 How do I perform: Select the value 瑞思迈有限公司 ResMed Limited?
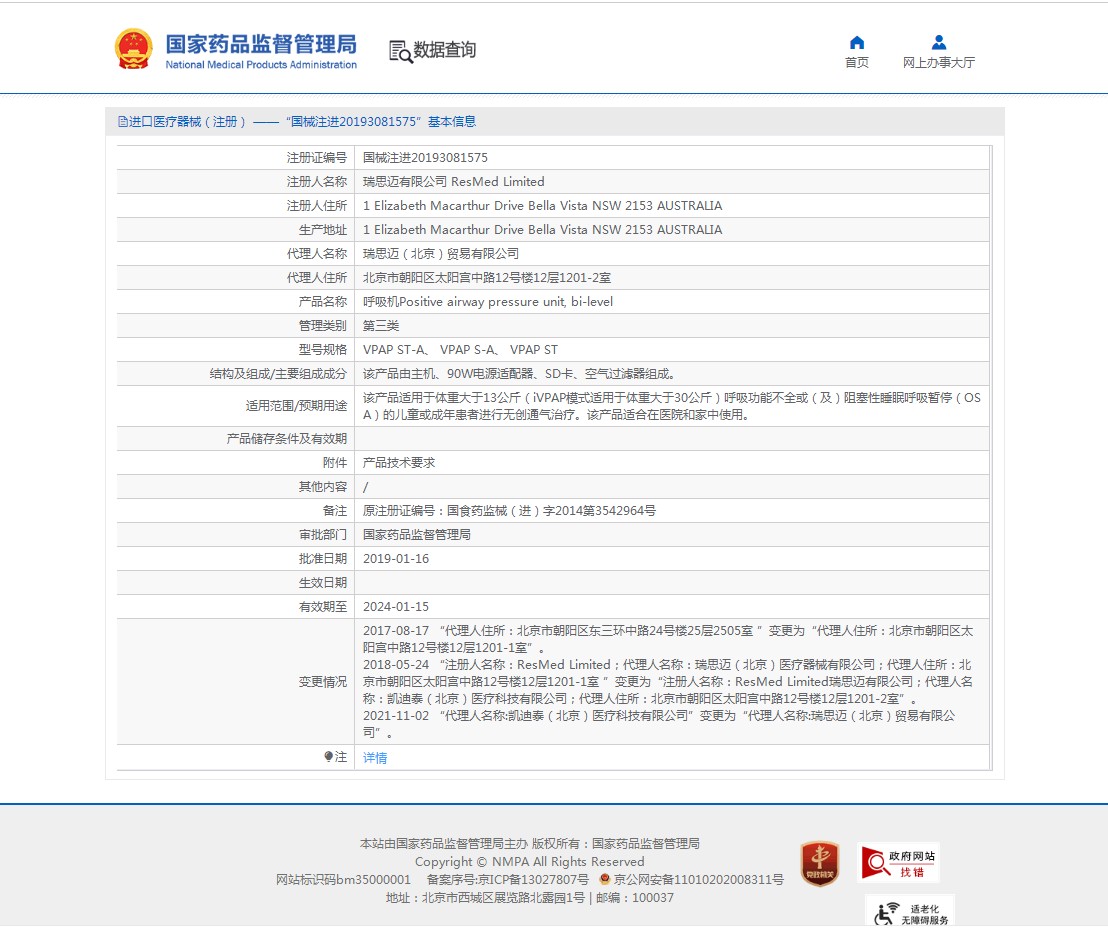tap(454, 182)
